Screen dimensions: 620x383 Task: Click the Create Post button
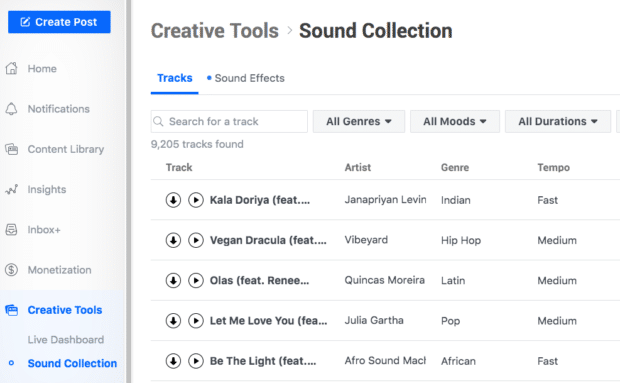tap(59, 22)
